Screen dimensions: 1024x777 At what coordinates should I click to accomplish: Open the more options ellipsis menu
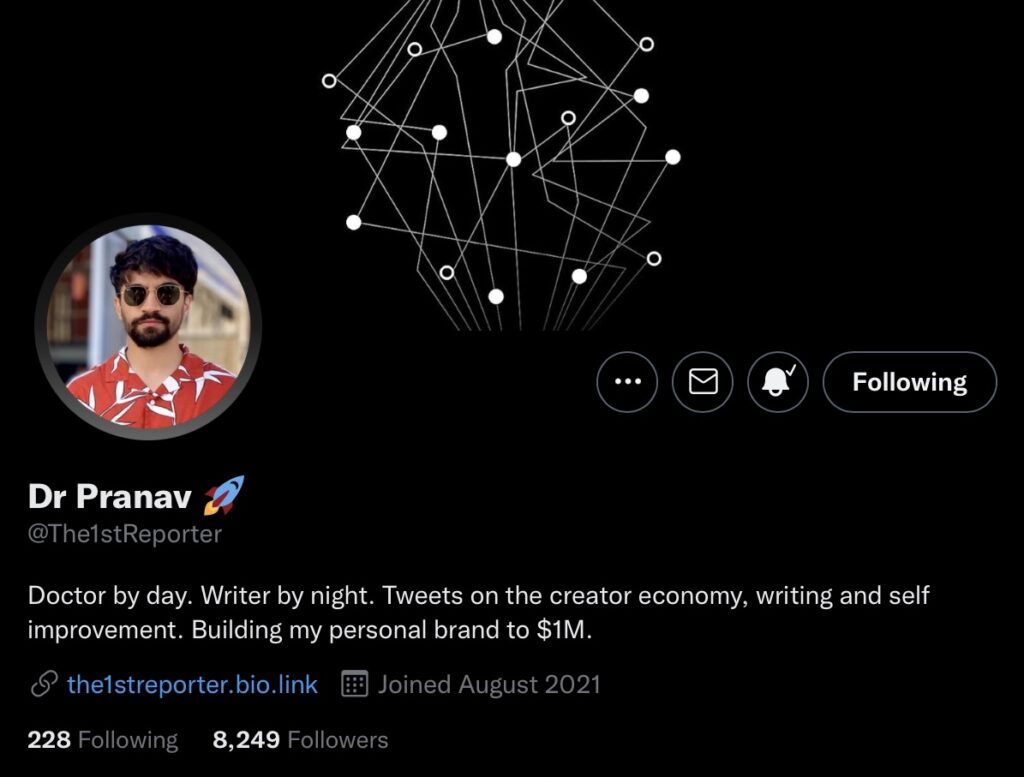(627, 382)
